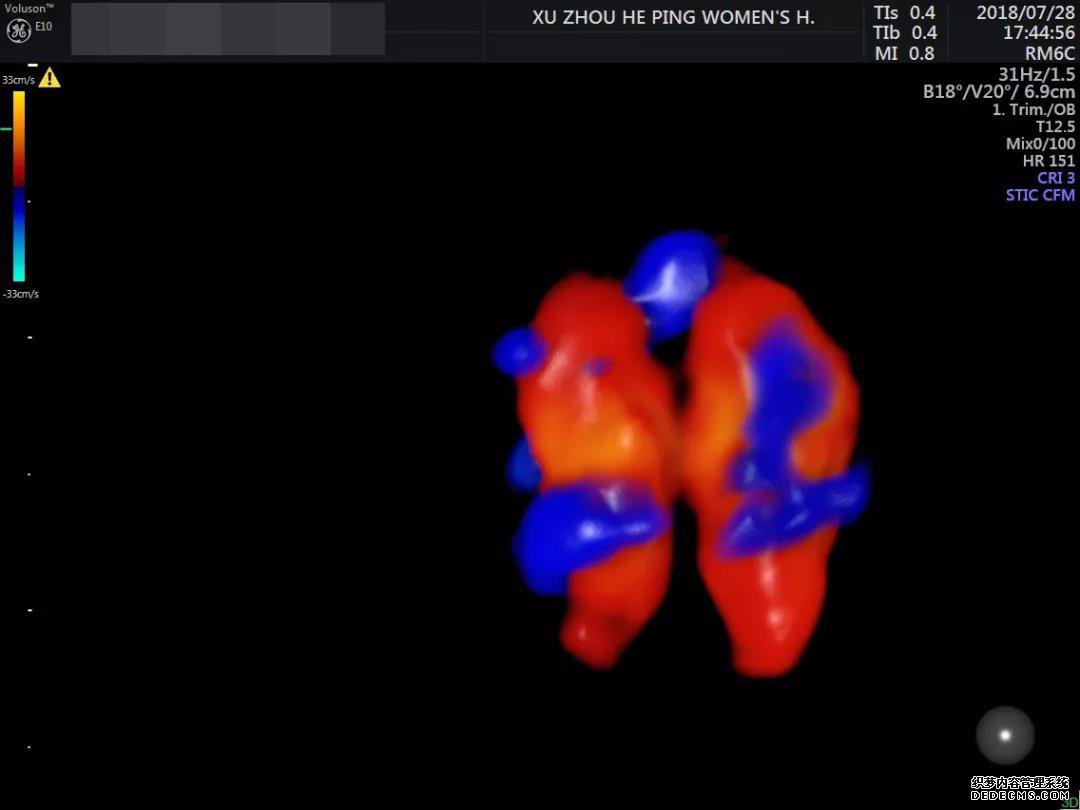
Task: Select the CRI 3 setting label
Action: 1055,178
